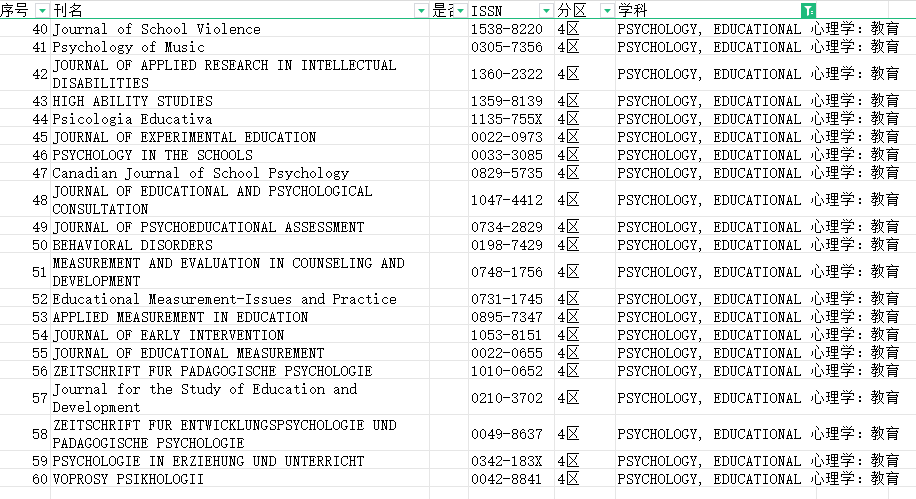Select ISSN cell 1135-755X

(x=511, y=119)
